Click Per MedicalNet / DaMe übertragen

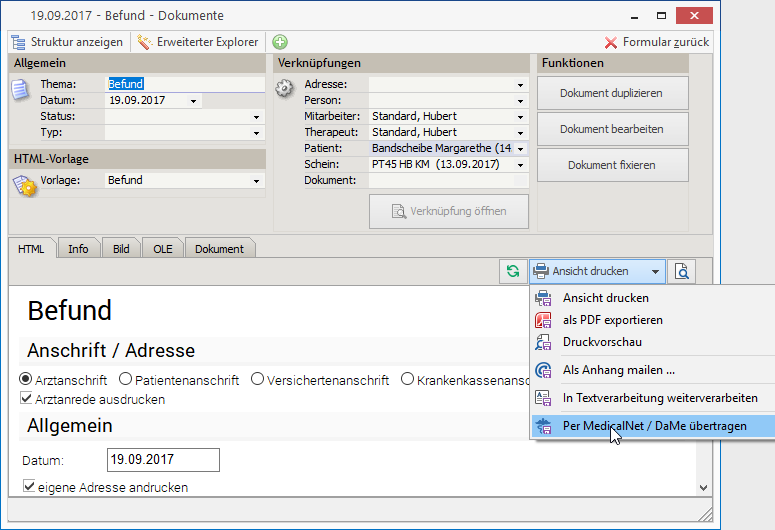tap(654, 426)
